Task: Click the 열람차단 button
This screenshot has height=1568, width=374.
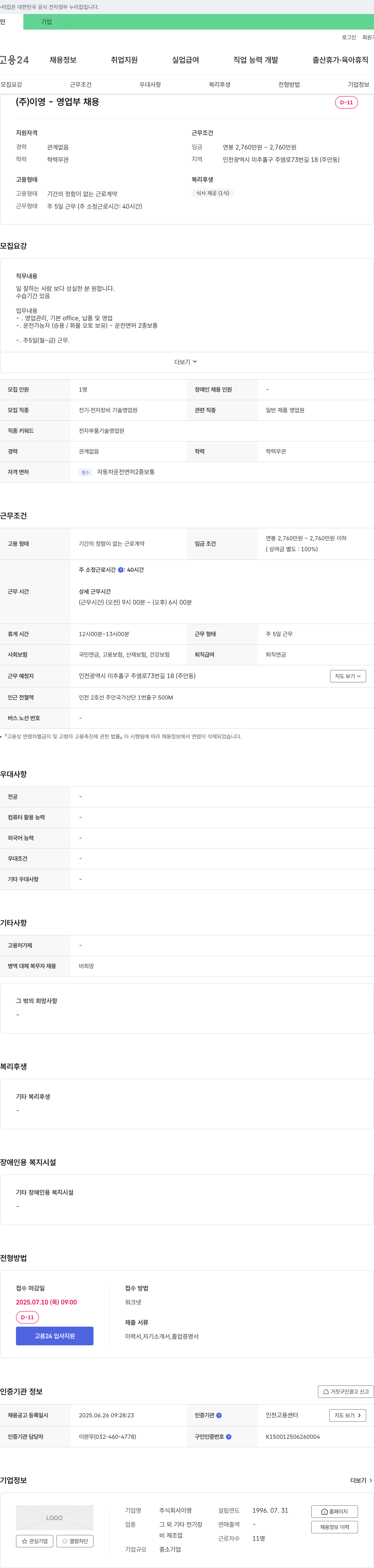Action: point(75,1541)
